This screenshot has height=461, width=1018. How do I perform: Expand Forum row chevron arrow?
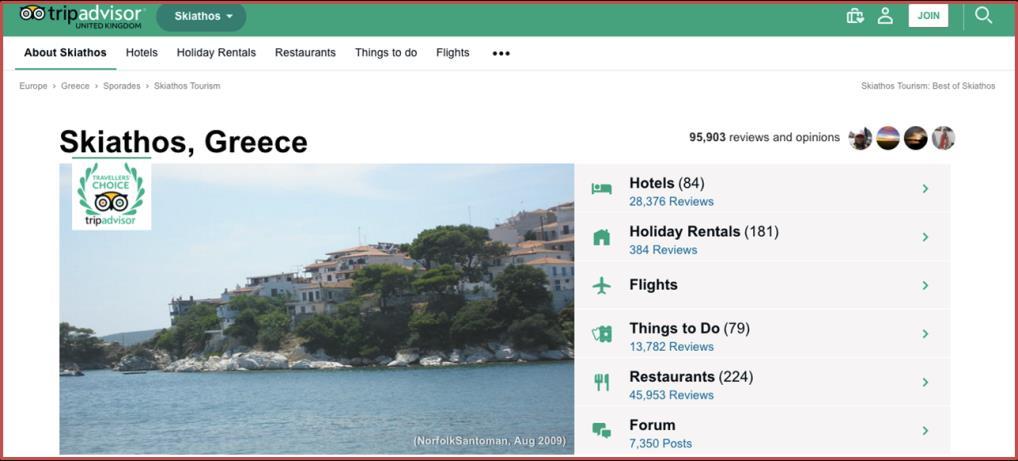(x=925, y=430)
